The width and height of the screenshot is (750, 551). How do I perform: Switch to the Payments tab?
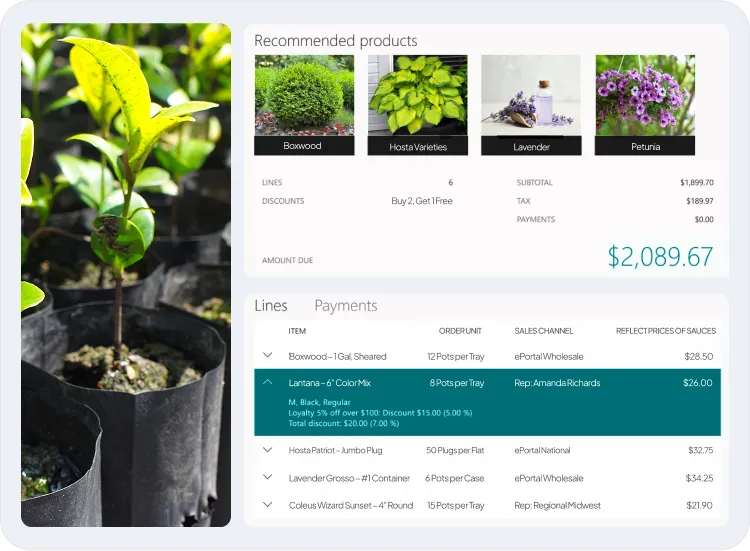click(x=346, y=306)
